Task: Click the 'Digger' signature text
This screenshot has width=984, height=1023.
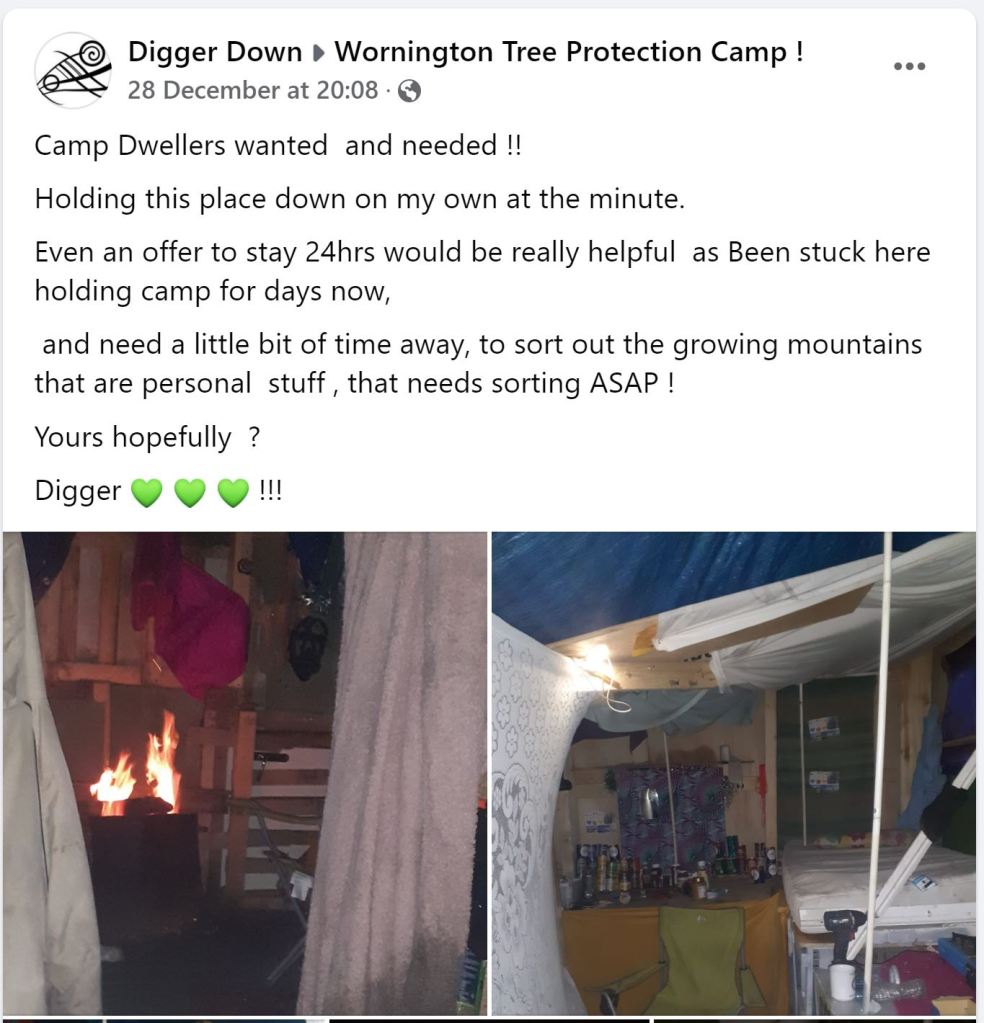Action: [78, 491]
